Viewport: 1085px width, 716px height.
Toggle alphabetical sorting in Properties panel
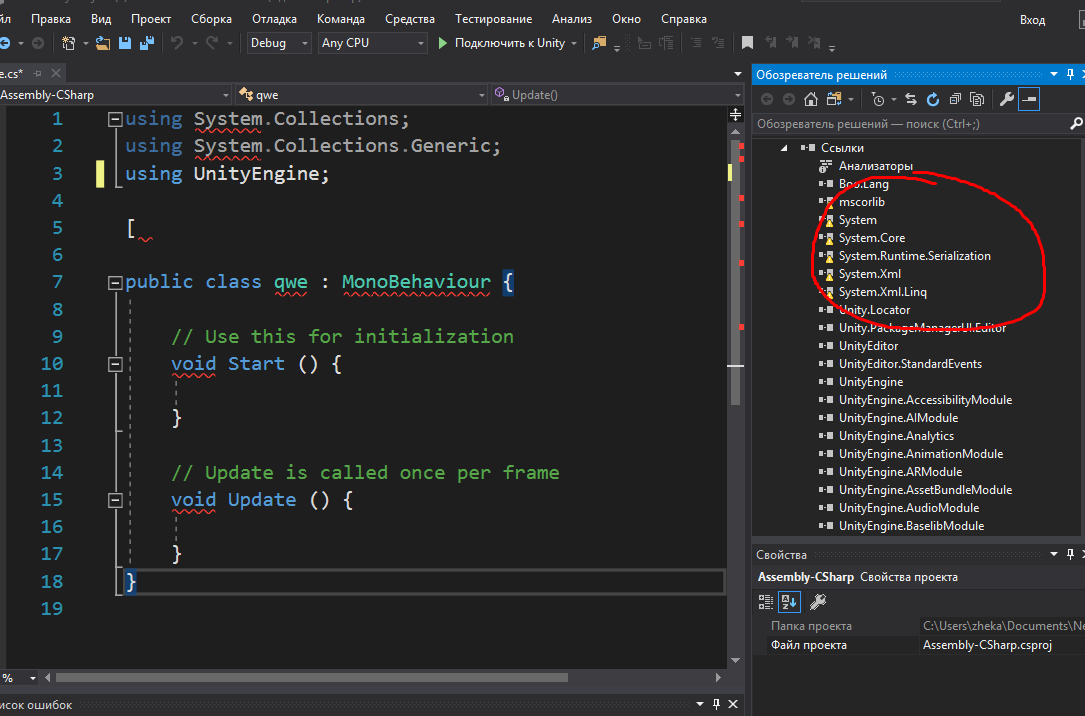tap(789, 601)
